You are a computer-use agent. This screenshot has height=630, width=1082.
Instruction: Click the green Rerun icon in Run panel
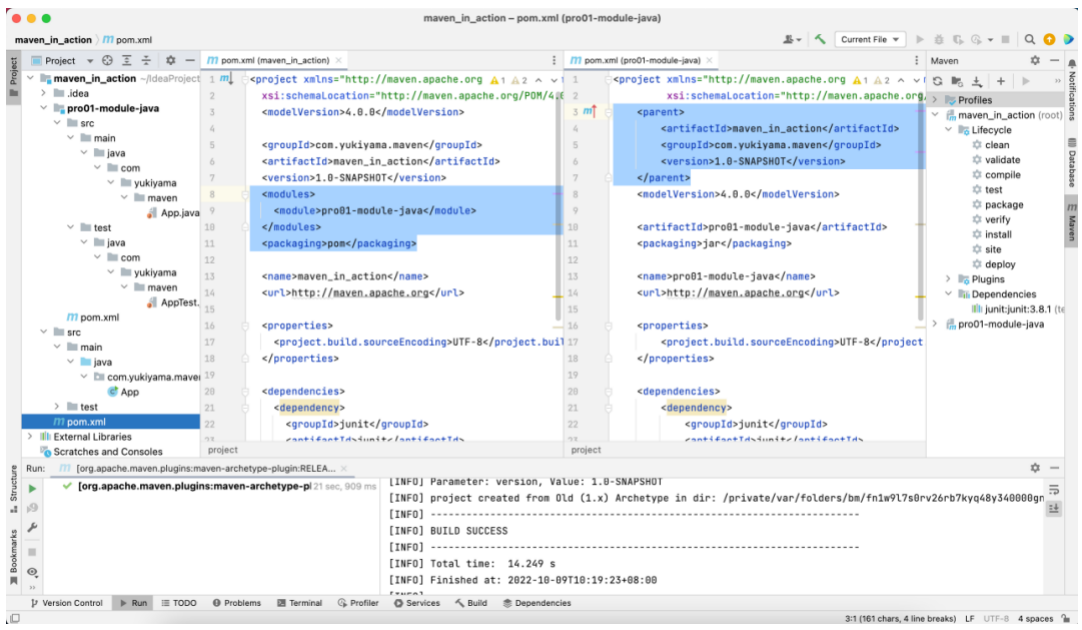click(x=32, y=489)
